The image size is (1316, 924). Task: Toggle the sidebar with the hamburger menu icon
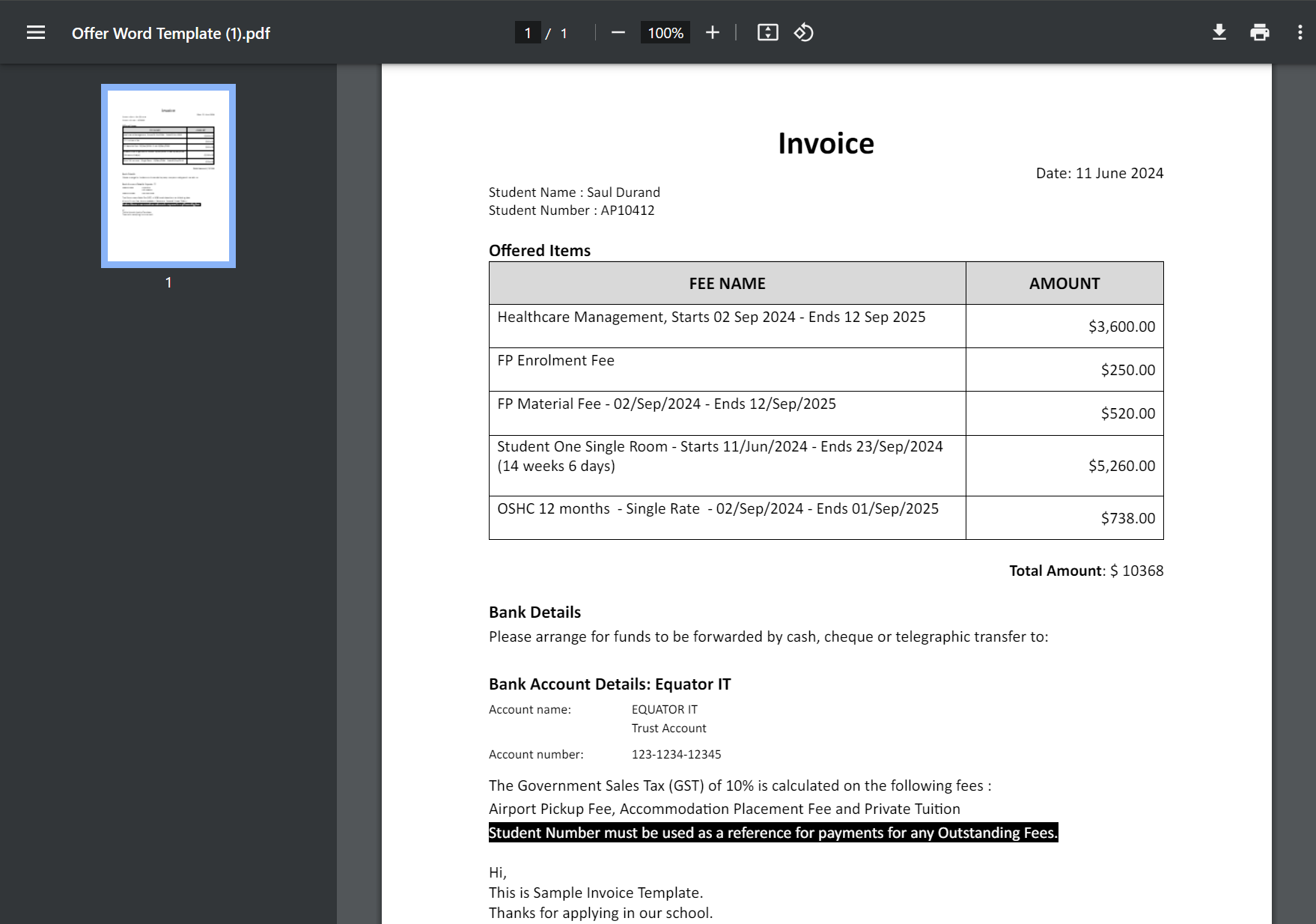36,33
